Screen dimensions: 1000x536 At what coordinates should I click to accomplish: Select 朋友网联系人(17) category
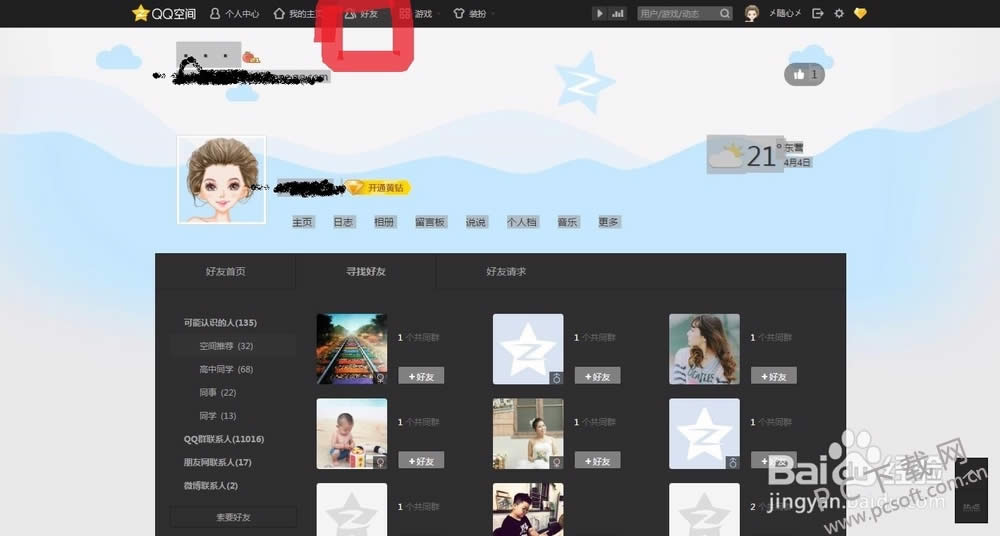pos(217,462)
